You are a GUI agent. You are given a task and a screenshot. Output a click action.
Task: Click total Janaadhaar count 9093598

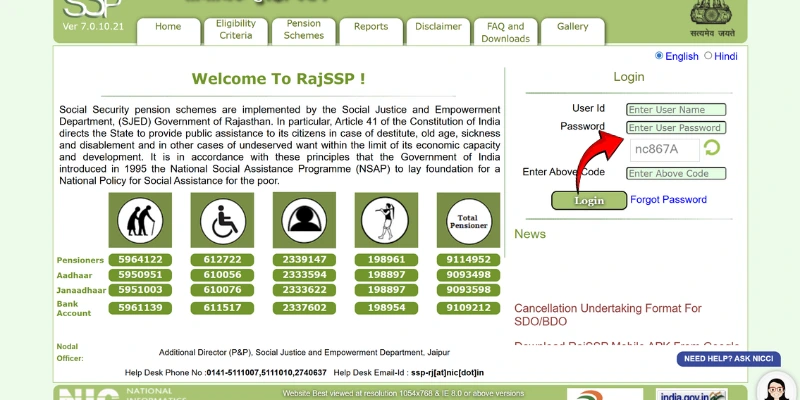coord(468,290)
